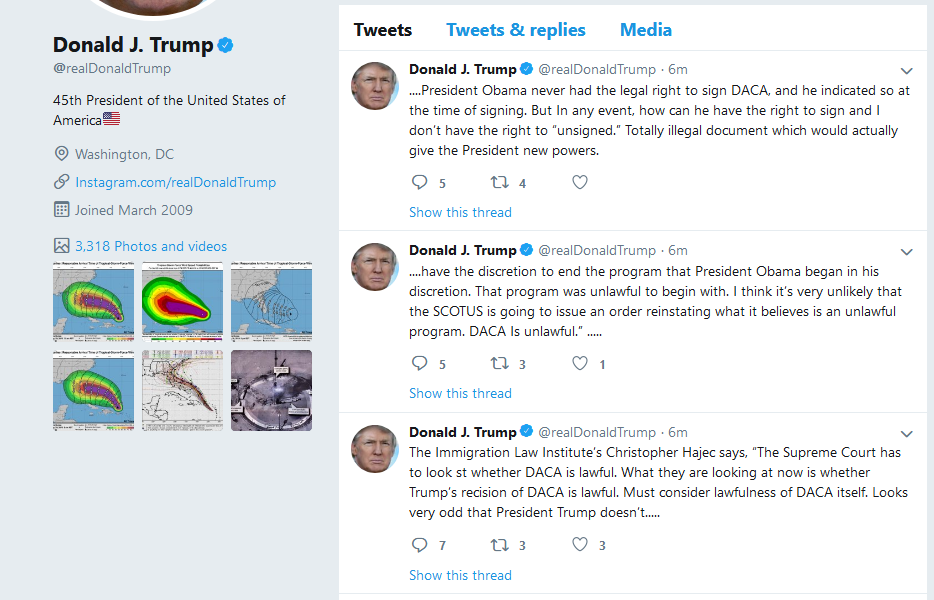Retweet the tweet about Obama signing DACA
The width and height of the screenshot is (934, 600).
point(499,182)
